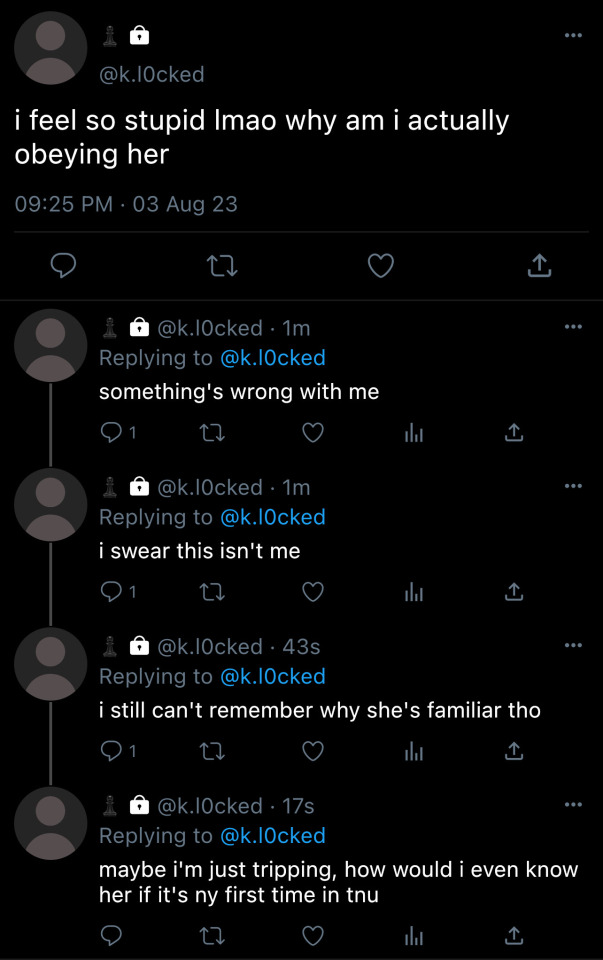This screenshot has height=960, width=603.
Task: Share the main tweet dated 03 Aug 23
Action: click(x=538, y=265)
